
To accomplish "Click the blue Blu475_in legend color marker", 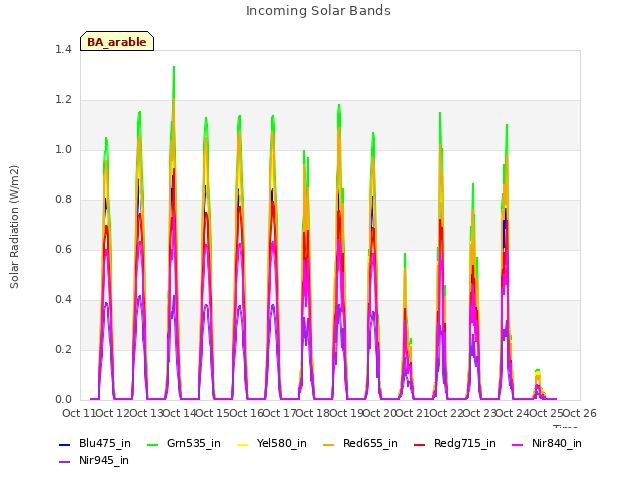I will tap(64, 444).
